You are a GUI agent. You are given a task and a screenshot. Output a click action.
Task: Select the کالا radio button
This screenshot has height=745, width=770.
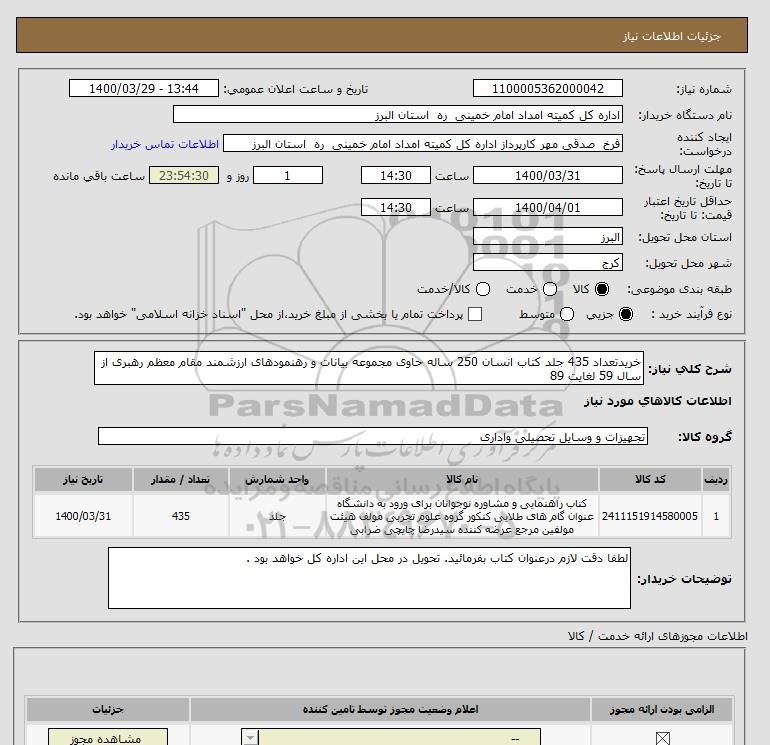(602, 289)
